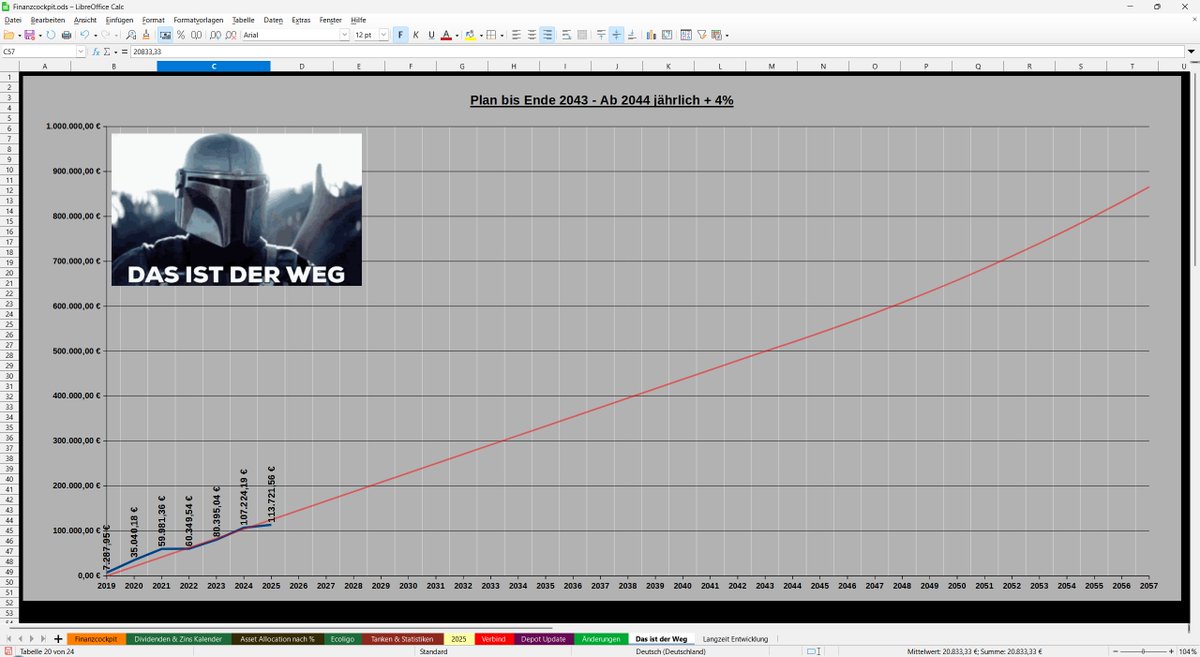Screen dimensions: 1200x657
Task: Add a decimal place
Action: [215, 35]
